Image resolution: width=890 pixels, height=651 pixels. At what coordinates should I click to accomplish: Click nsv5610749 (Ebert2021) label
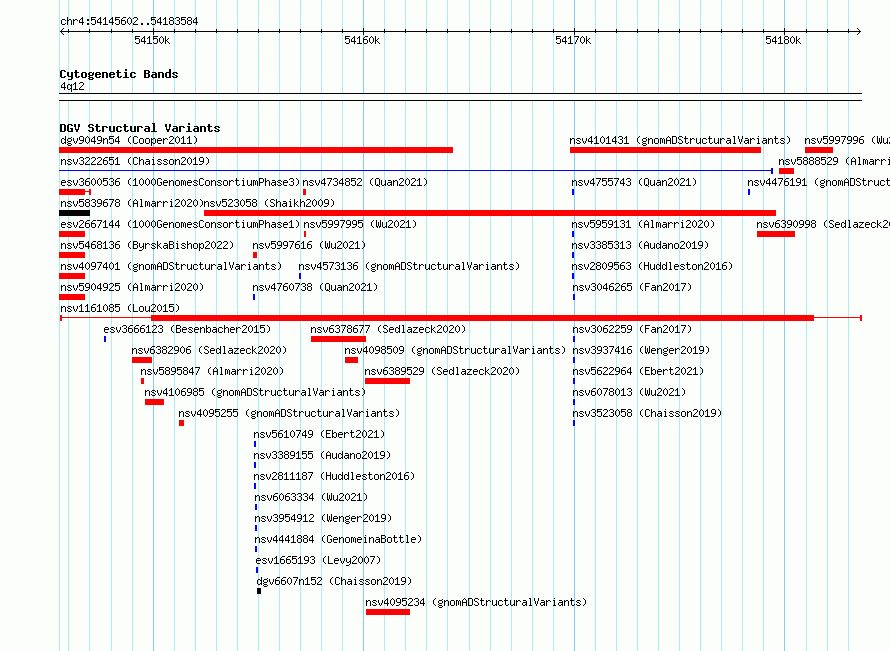[319, 434]
